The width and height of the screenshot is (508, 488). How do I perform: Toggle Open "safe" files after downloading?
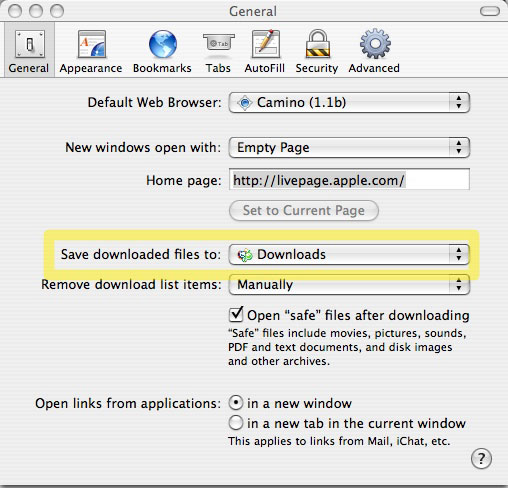pos(236,314)
